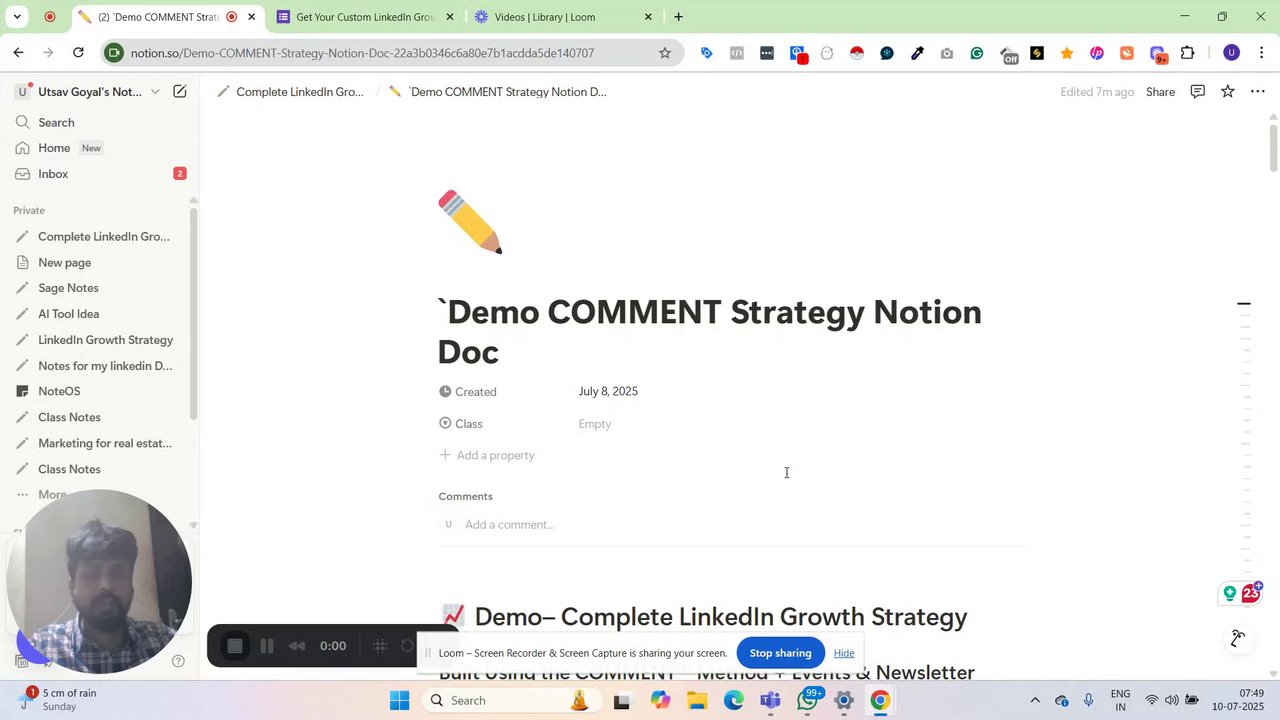Navigate to Complete LinkedIn Gro... breadcrumb
1280x720 pixels.
pyautogui.click(x=291, y=92)
